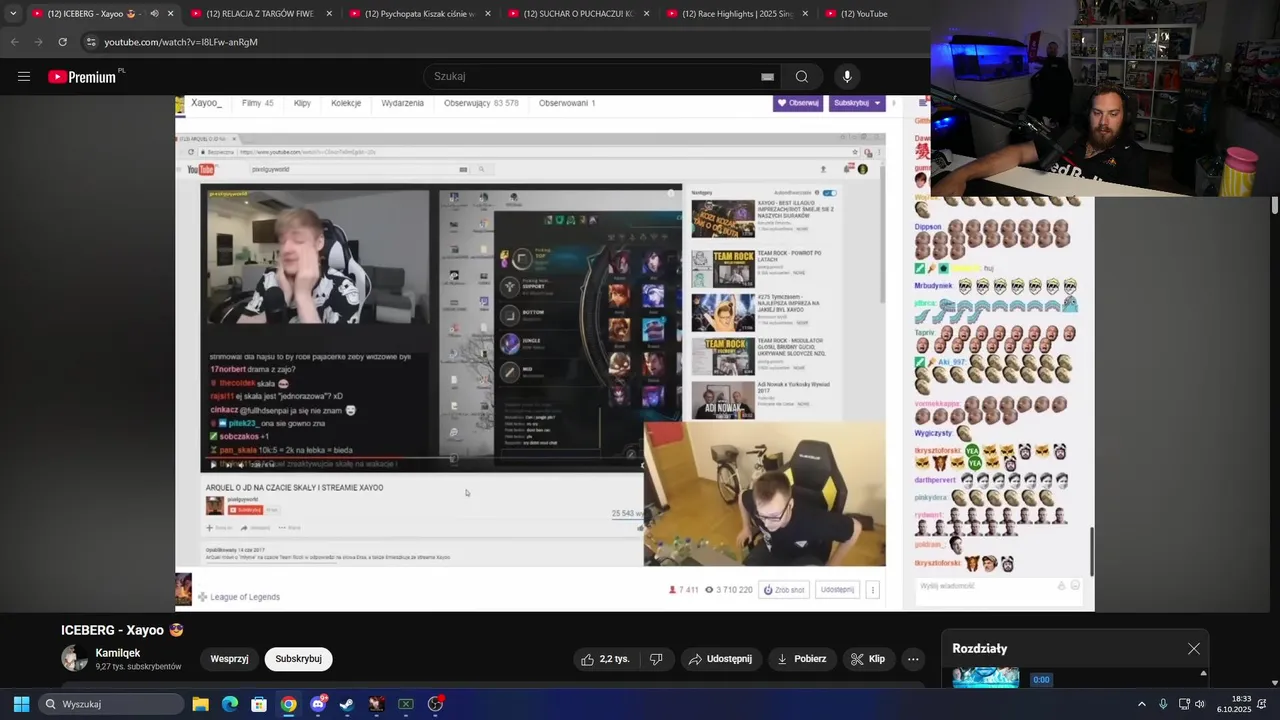Expand the hidden system tray icons

coord(1142,704)
